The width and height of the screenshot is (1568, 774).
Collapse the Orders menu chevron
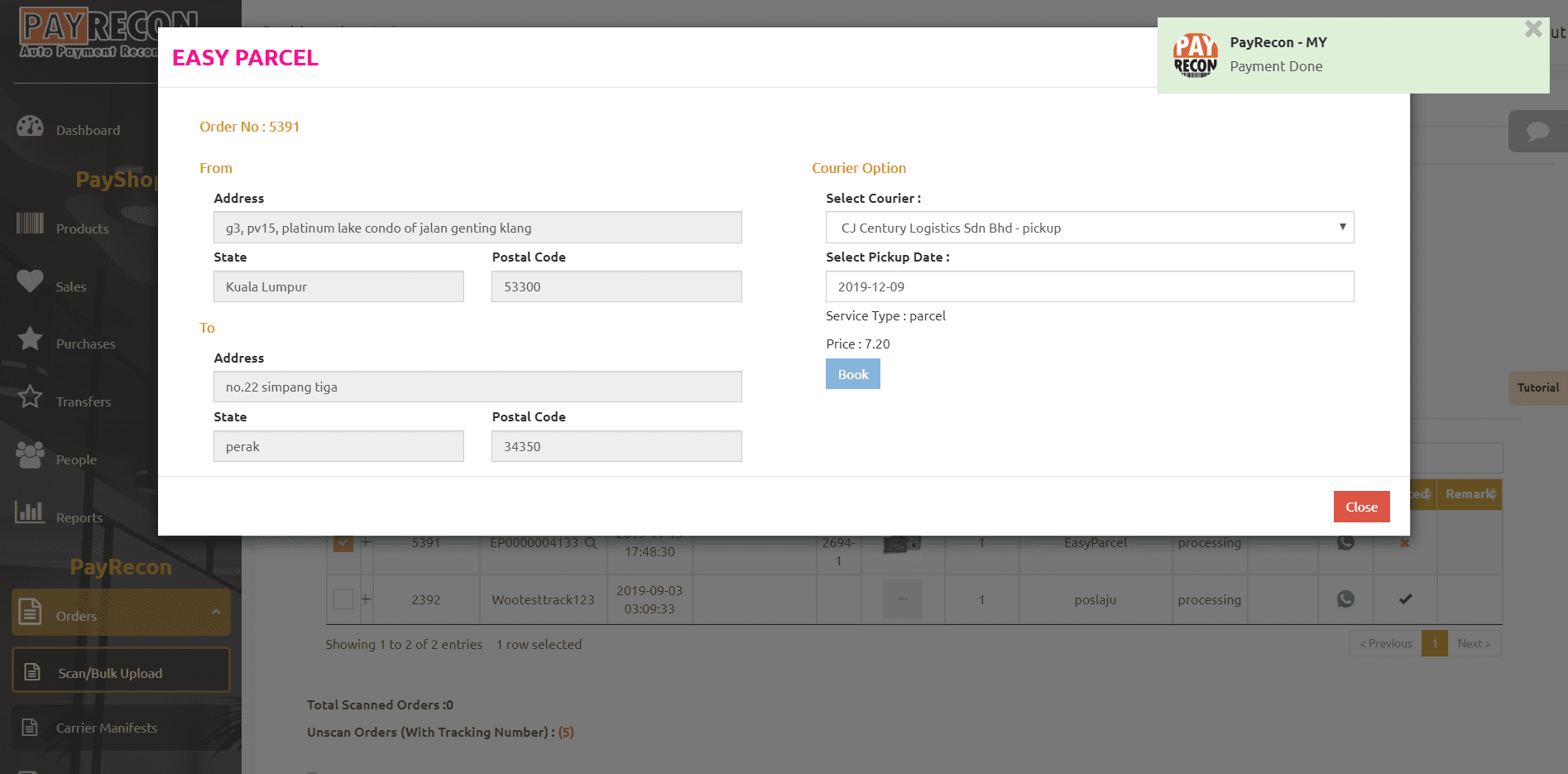(216, 612)
